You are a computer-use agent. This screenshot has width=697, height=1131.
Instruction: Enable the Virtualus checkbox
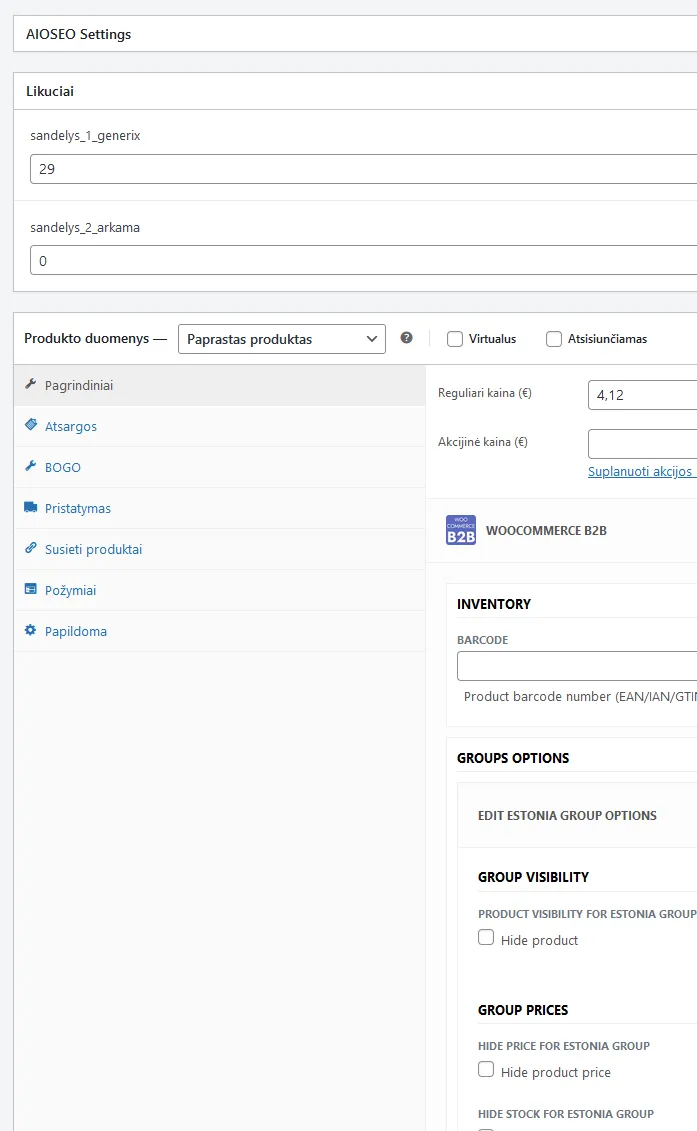point(455,339)
